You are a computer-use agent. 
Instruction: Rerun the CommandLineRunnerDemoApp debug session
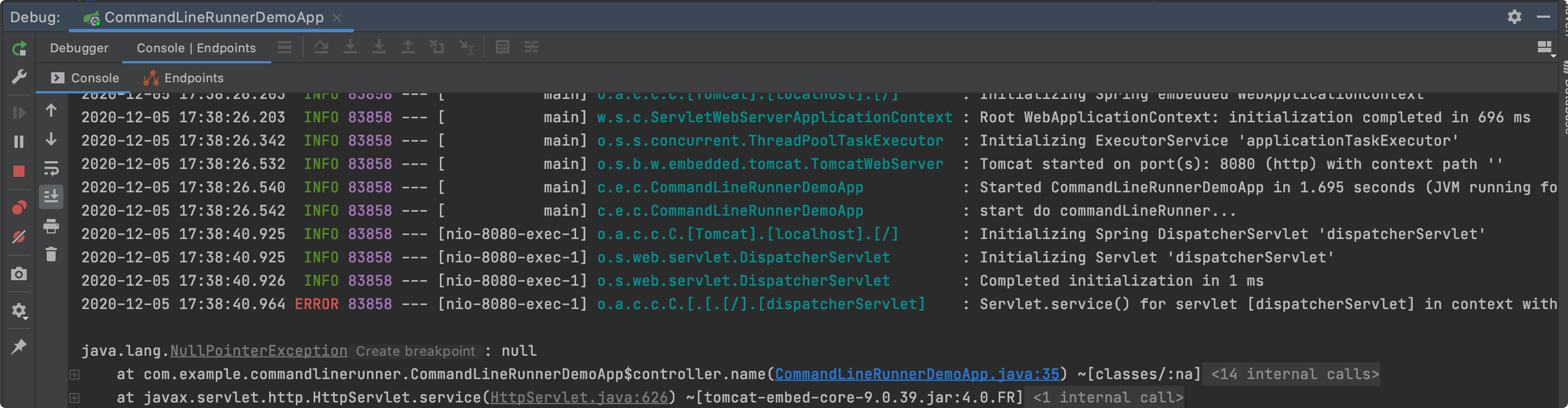(19, 48)
